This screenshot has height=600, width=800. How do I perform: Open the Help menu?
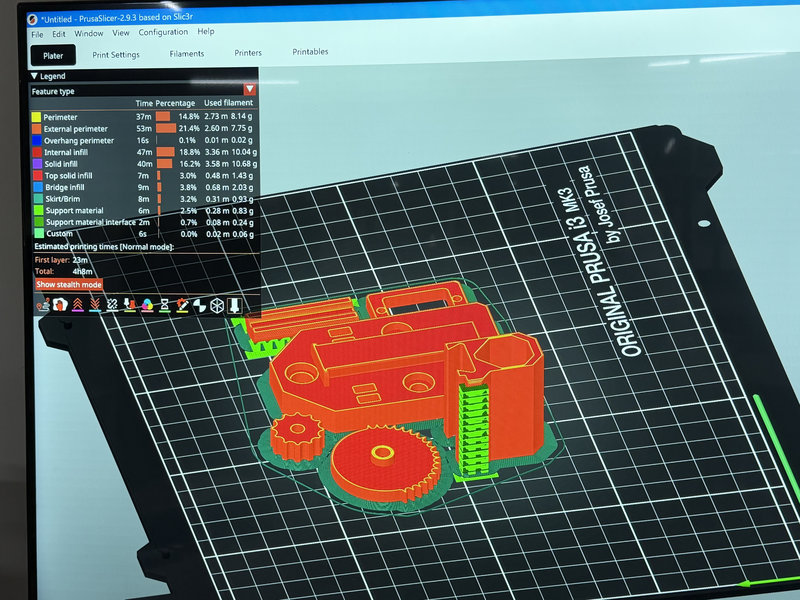206,31
